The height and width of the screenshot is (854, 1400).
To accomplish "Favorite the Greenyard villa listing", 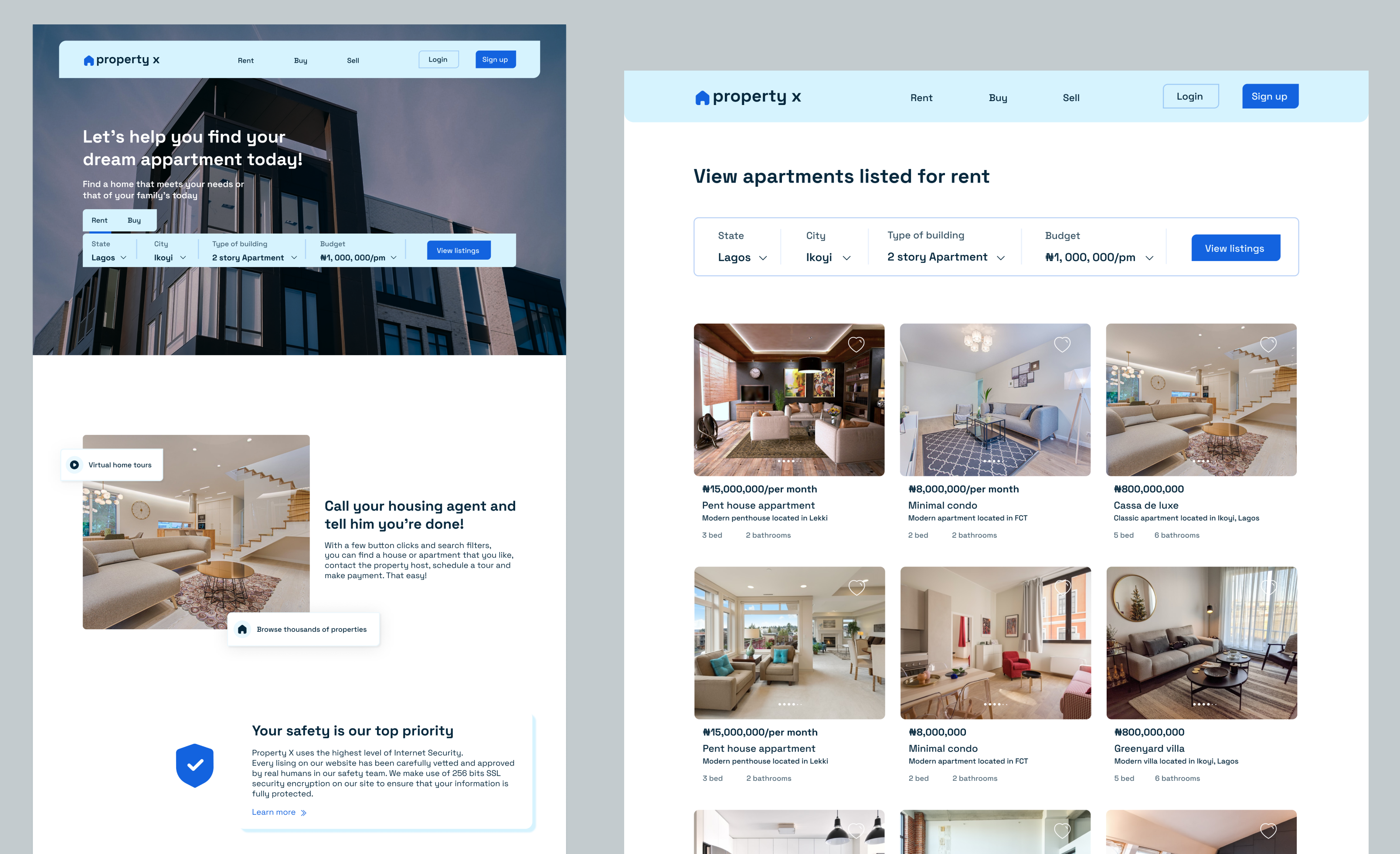I will [1269, 587].
